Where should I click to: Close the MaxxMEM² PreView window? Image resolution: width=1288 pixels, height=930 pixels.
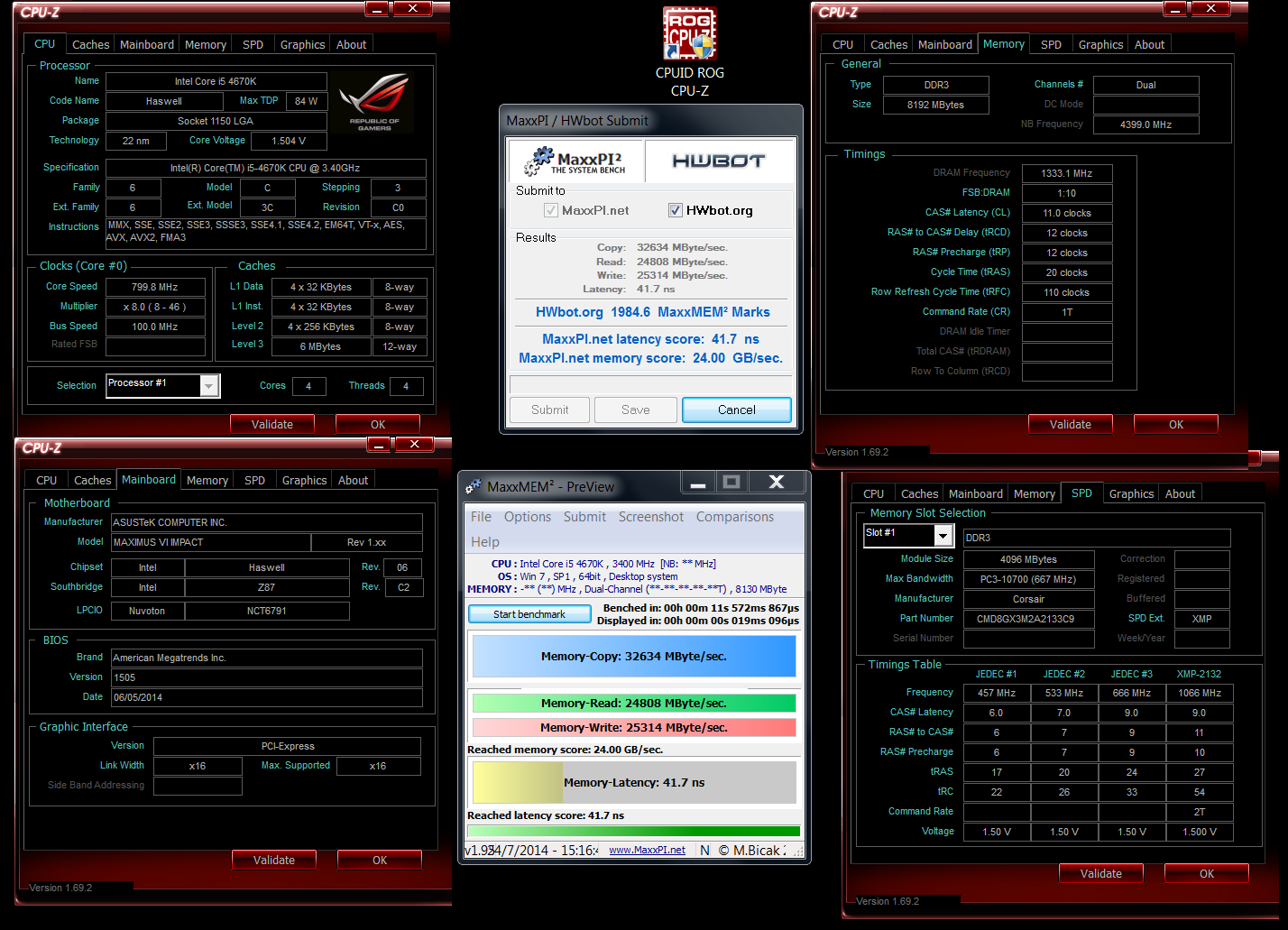776,483
